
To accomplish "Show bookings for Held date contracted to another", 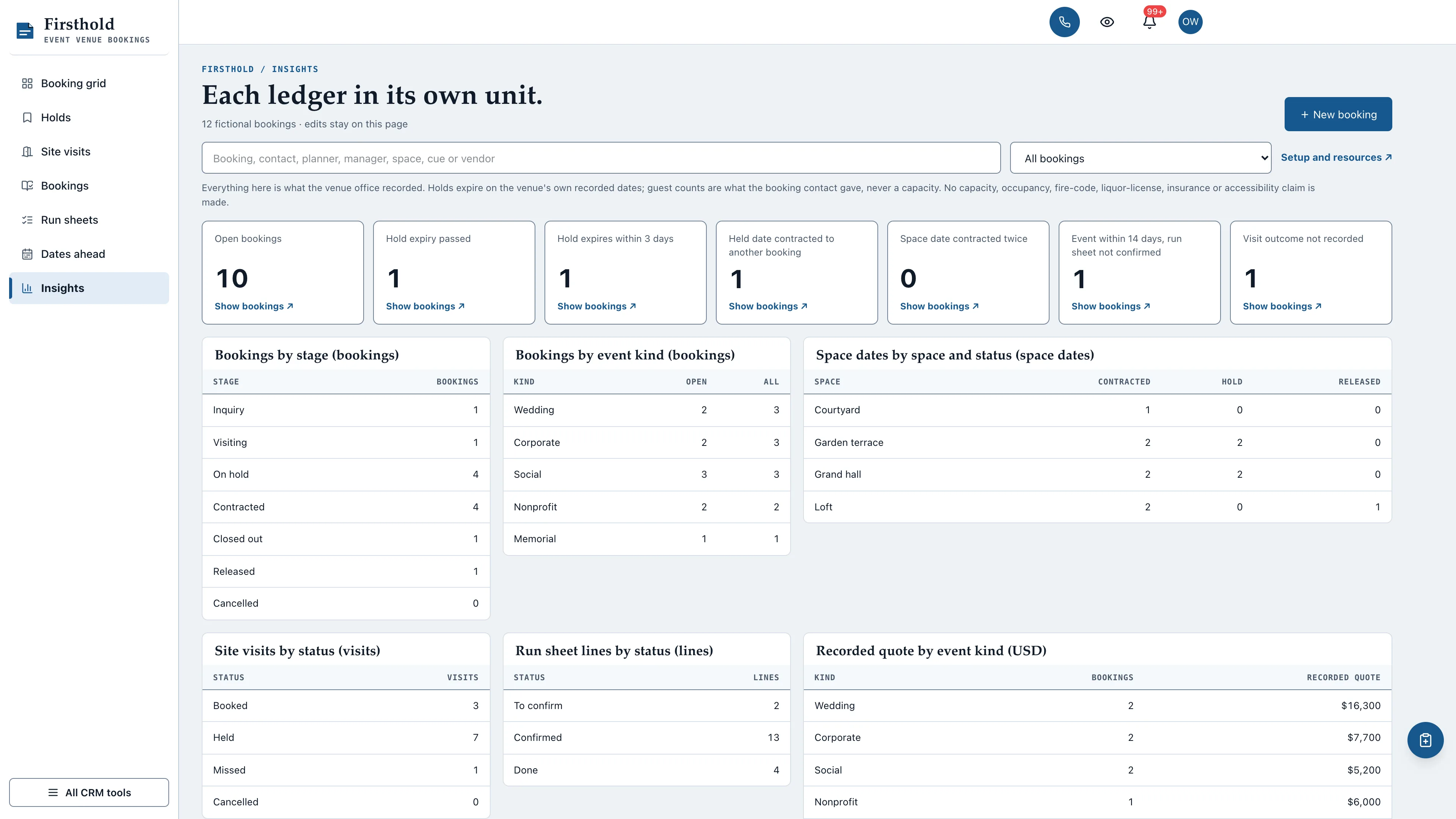I will tap(767, 306).
